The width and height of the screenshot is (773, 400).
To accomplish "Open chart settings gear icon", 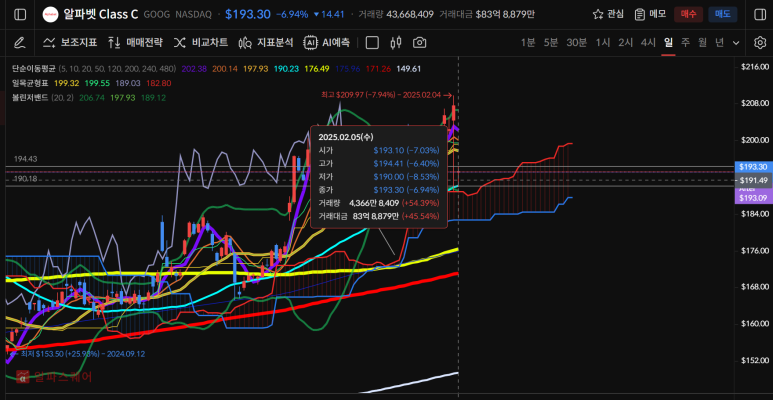I will (x=759, y=43).
